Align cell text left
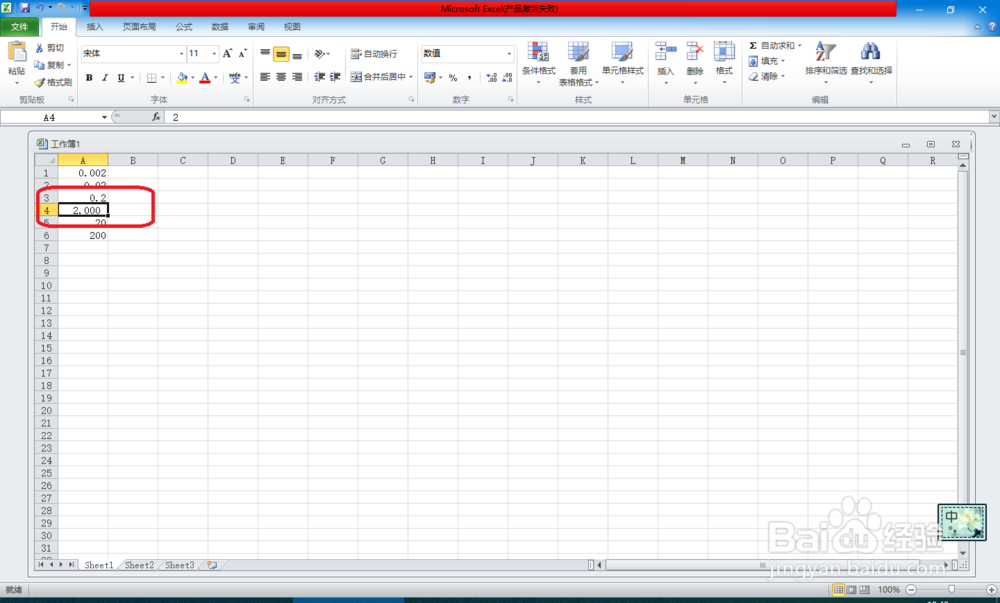 click(x=265, y=77)
